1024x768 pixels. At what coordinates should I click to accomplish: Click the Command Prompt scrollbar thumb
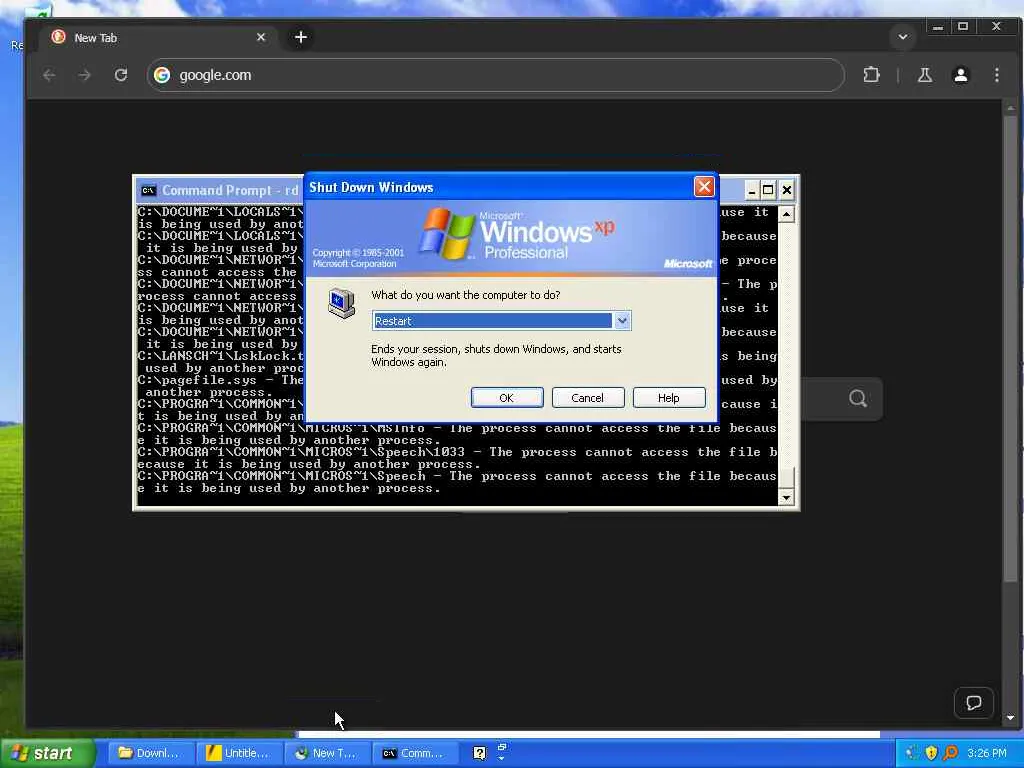786,478
